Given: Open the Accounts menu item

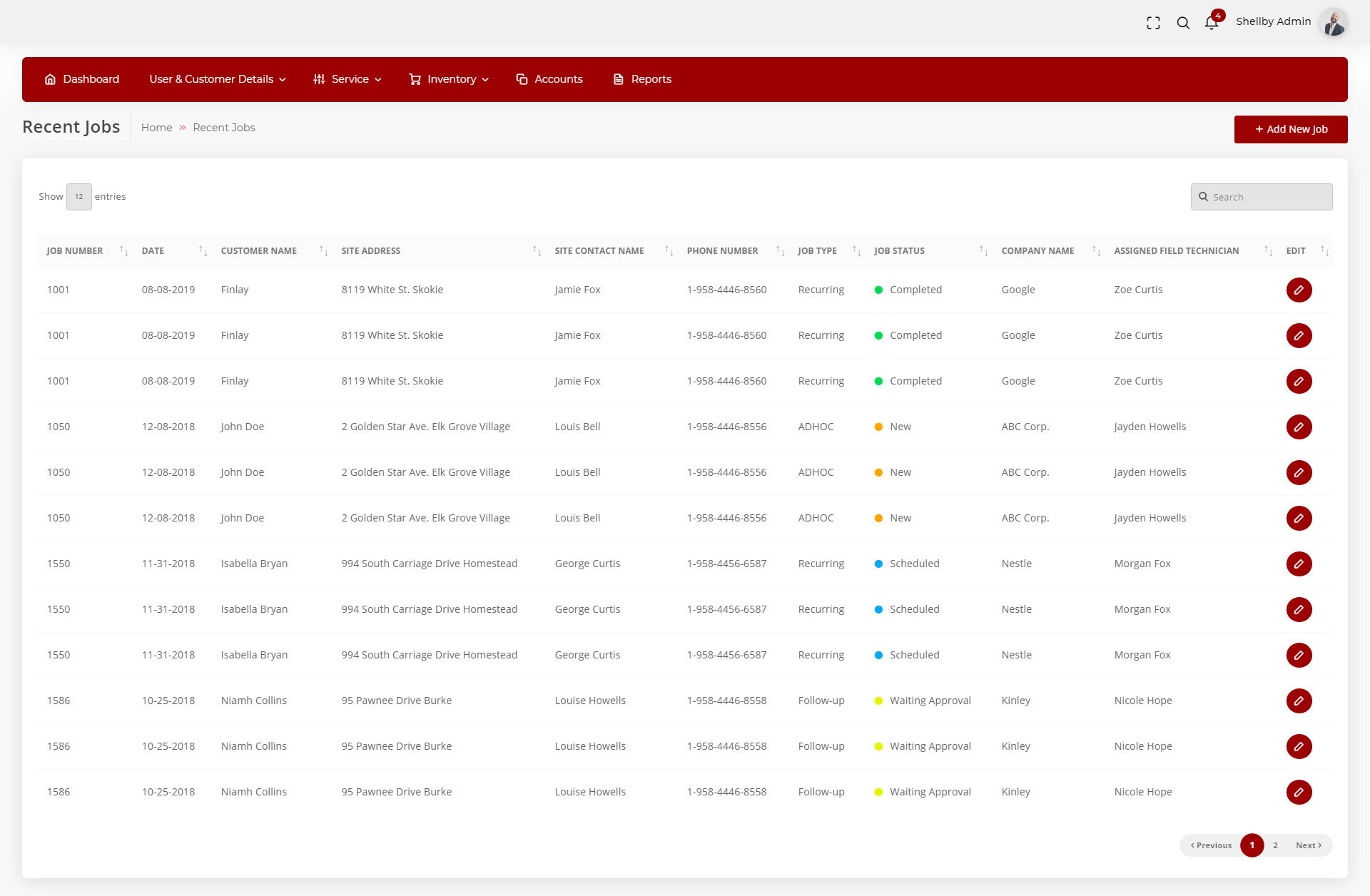Looking at the screenshot, I should coord(549,79).
